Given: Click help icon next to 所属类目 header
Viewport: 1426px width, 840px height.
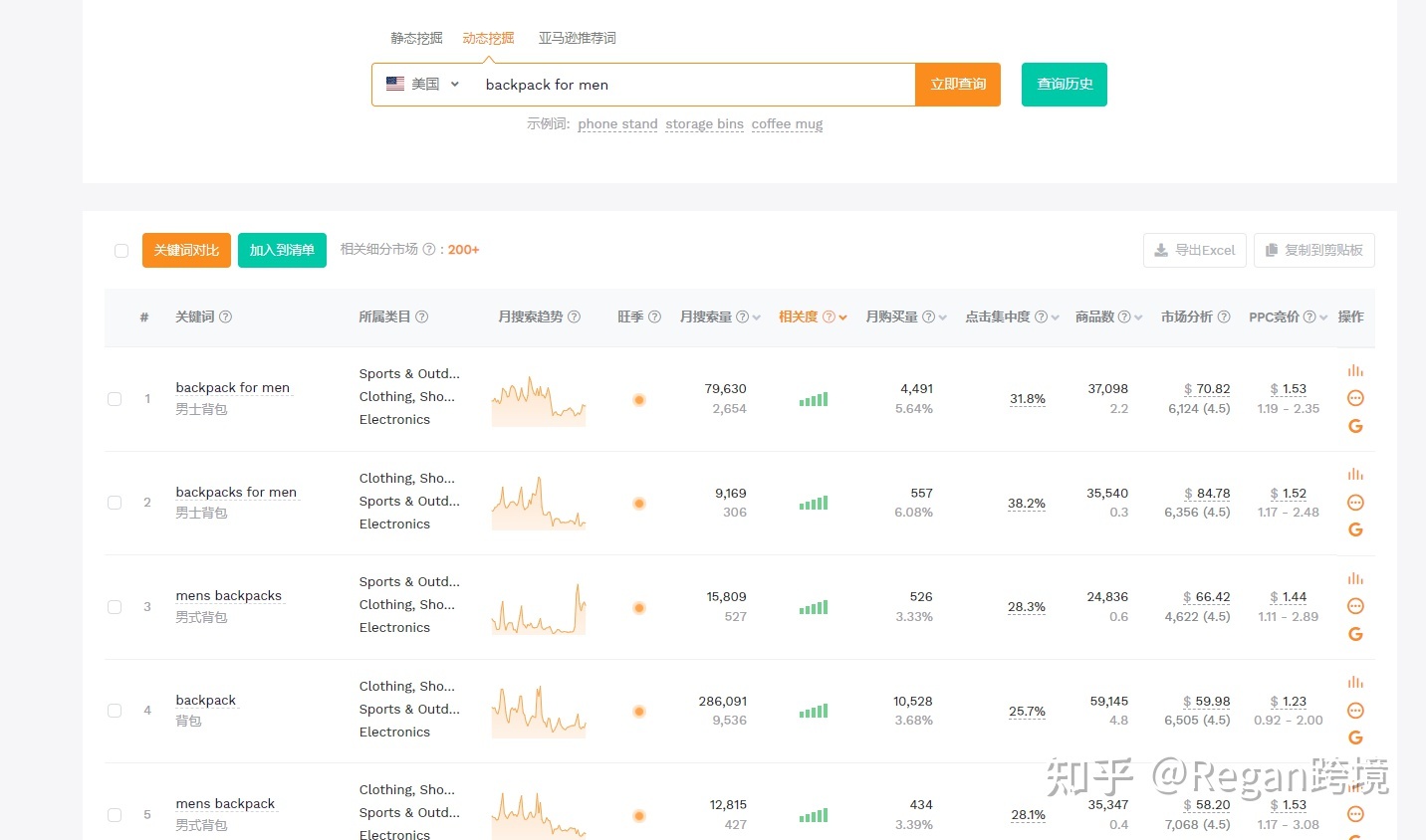Looking at the screenshot, I should (x=422, y=316).
